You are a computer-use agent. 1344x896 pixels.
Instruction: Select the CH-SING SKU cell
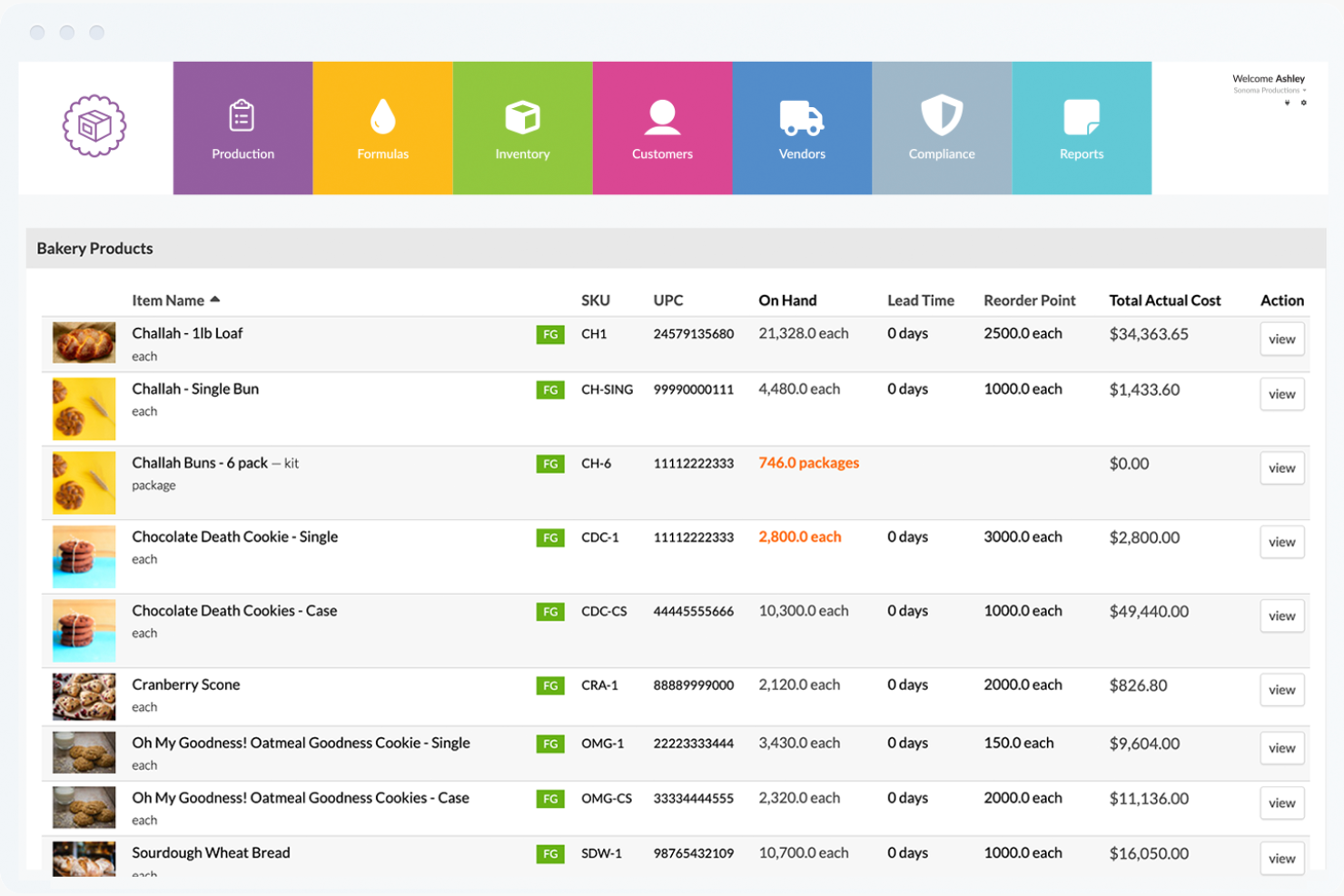point(608,389)
